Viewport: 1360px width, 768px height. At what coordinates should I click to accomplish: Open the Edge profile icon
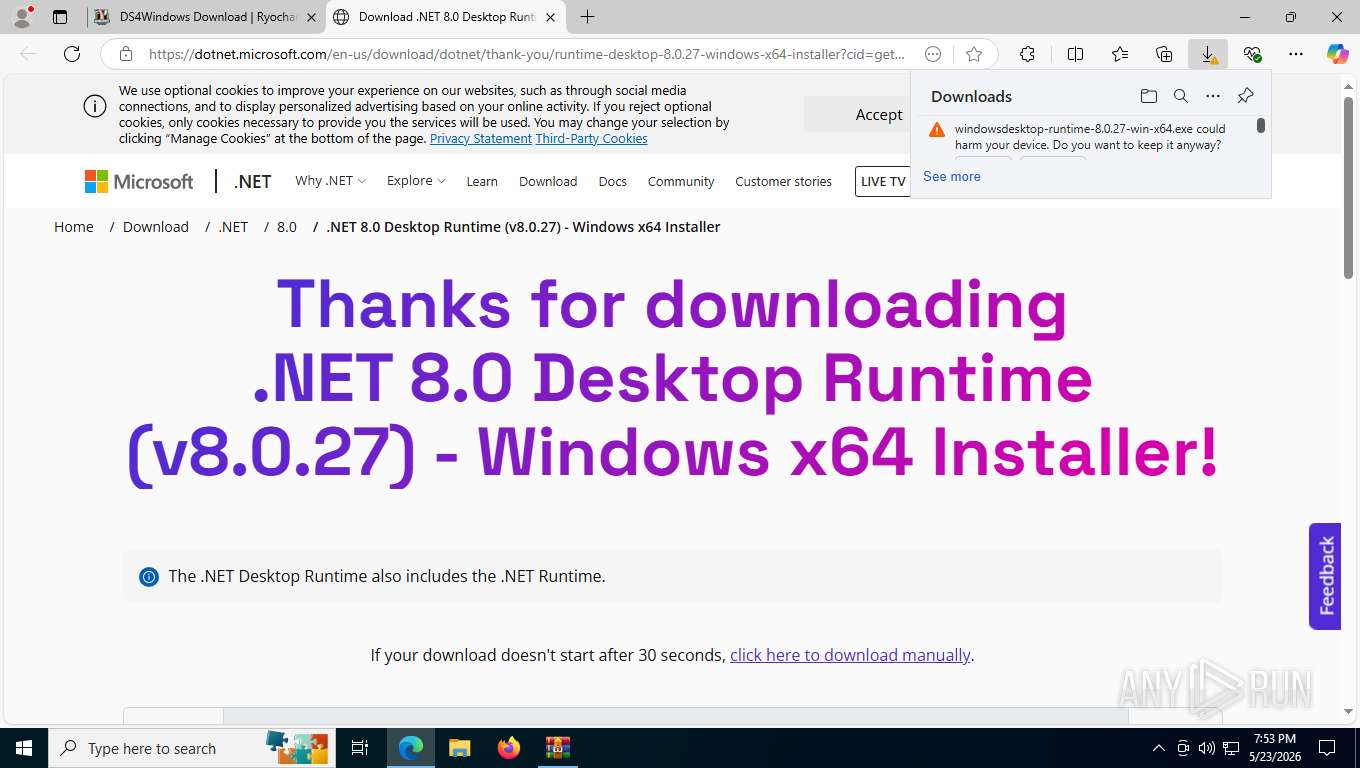click(22, 17)
